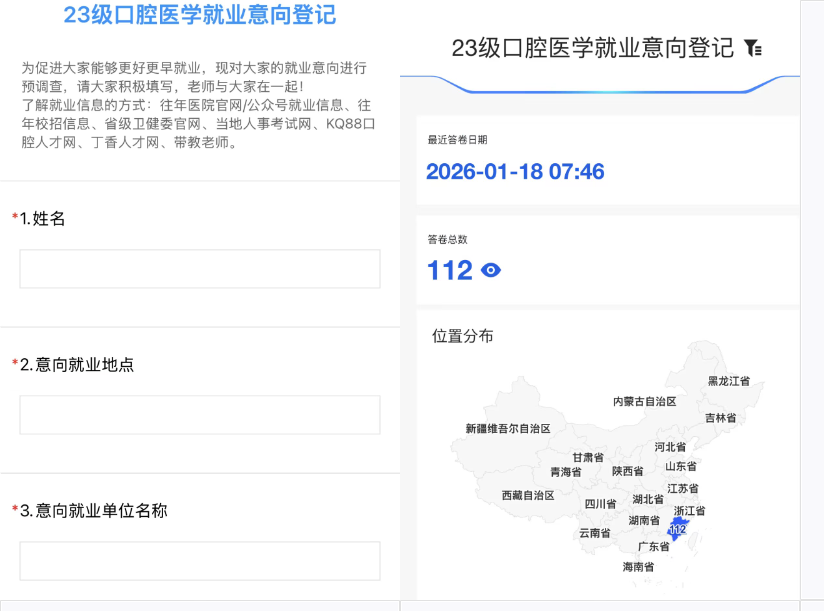Click 山东省 on the map
Viewport: 824px width, 611px height.
pos(681,466)
